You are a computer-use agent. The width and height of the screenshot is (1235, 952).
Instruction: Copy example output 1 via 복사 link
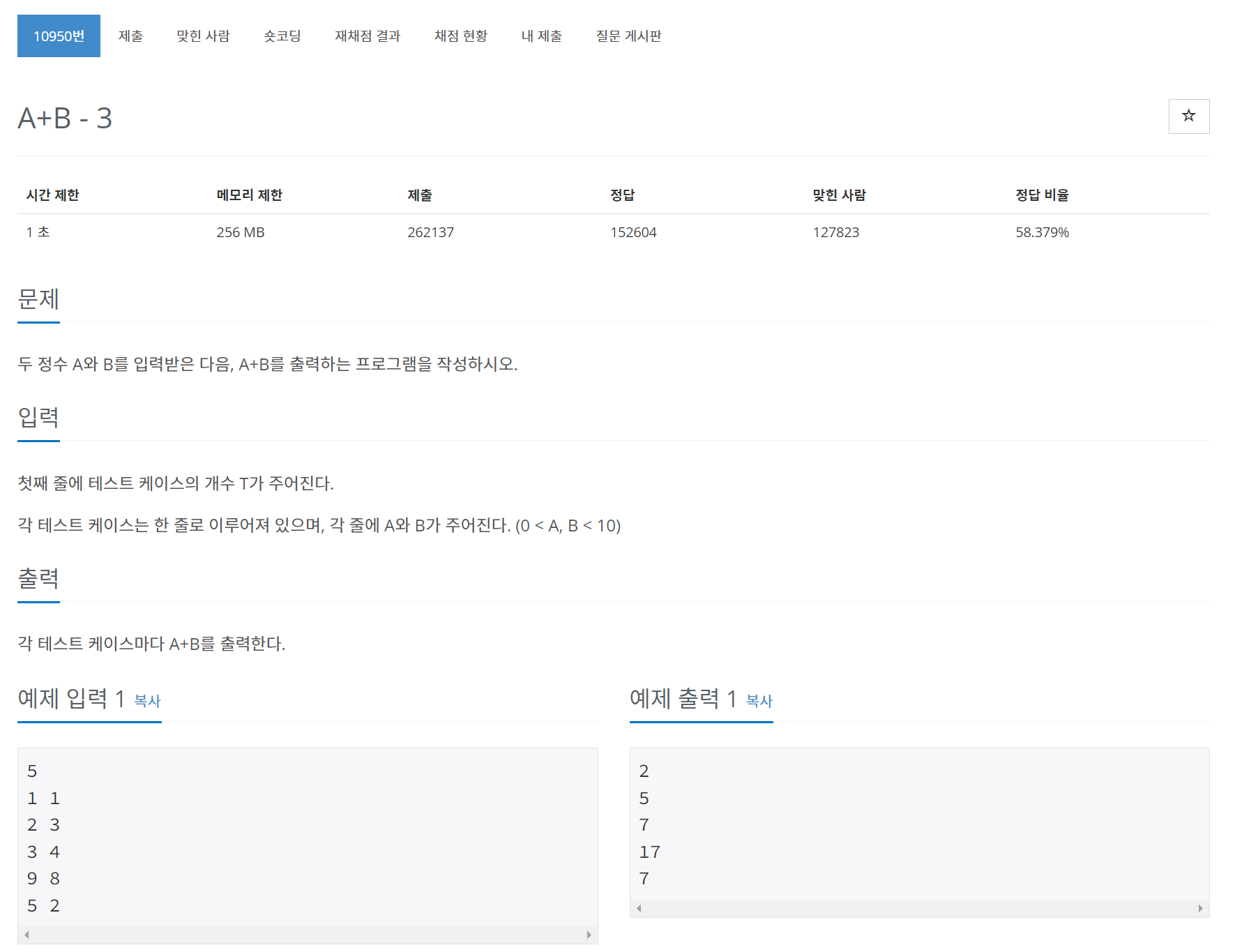point(759,701)
